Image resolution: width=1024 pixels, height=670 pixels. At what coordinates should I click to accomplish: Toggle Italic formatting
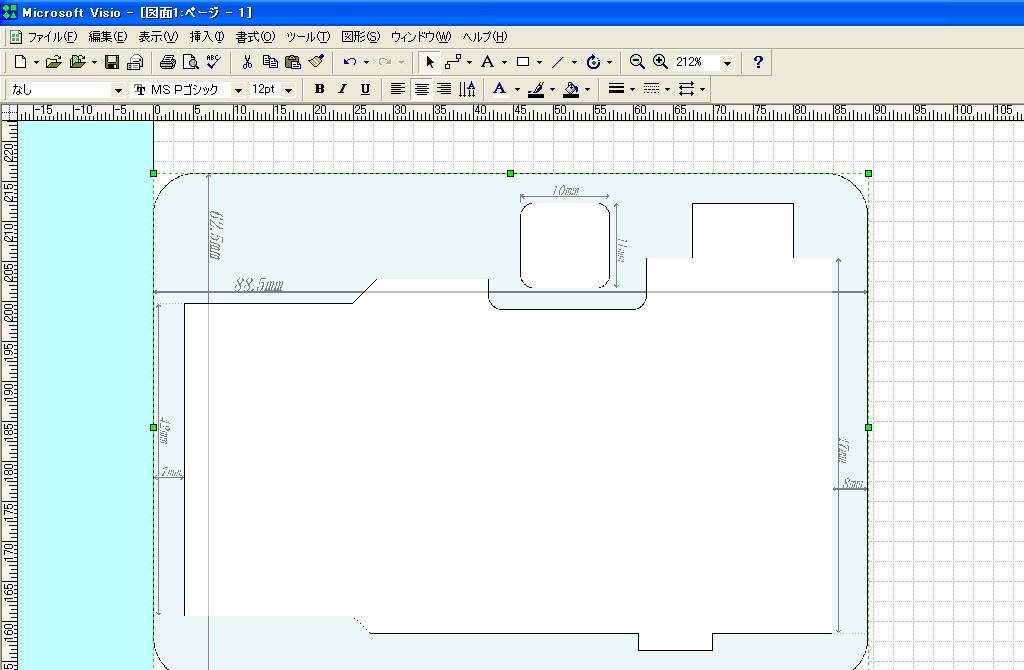[x=342, y=89]
